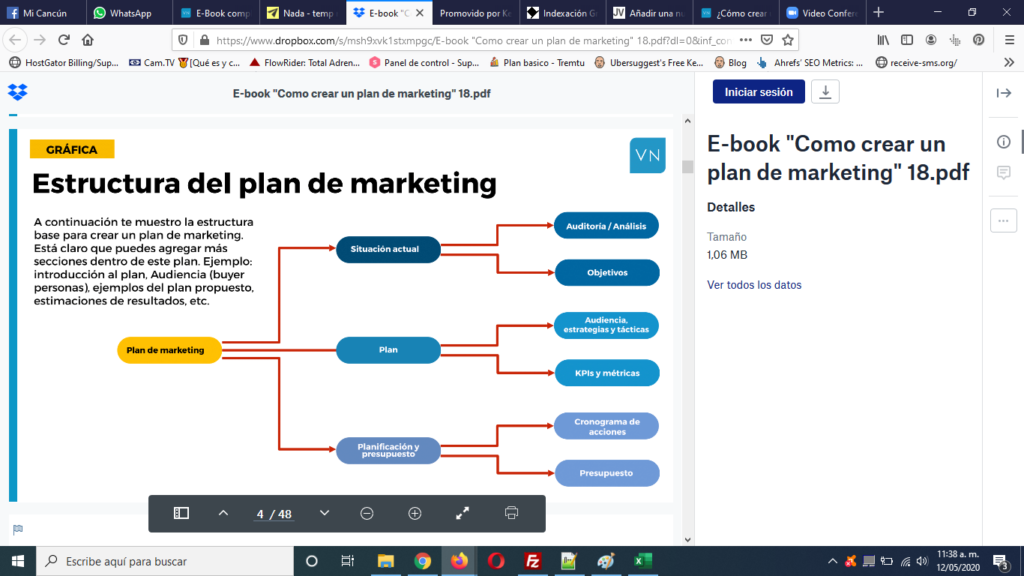
Task: Click the PDF viewer vertical scrollbar
Action: [687, 300]
